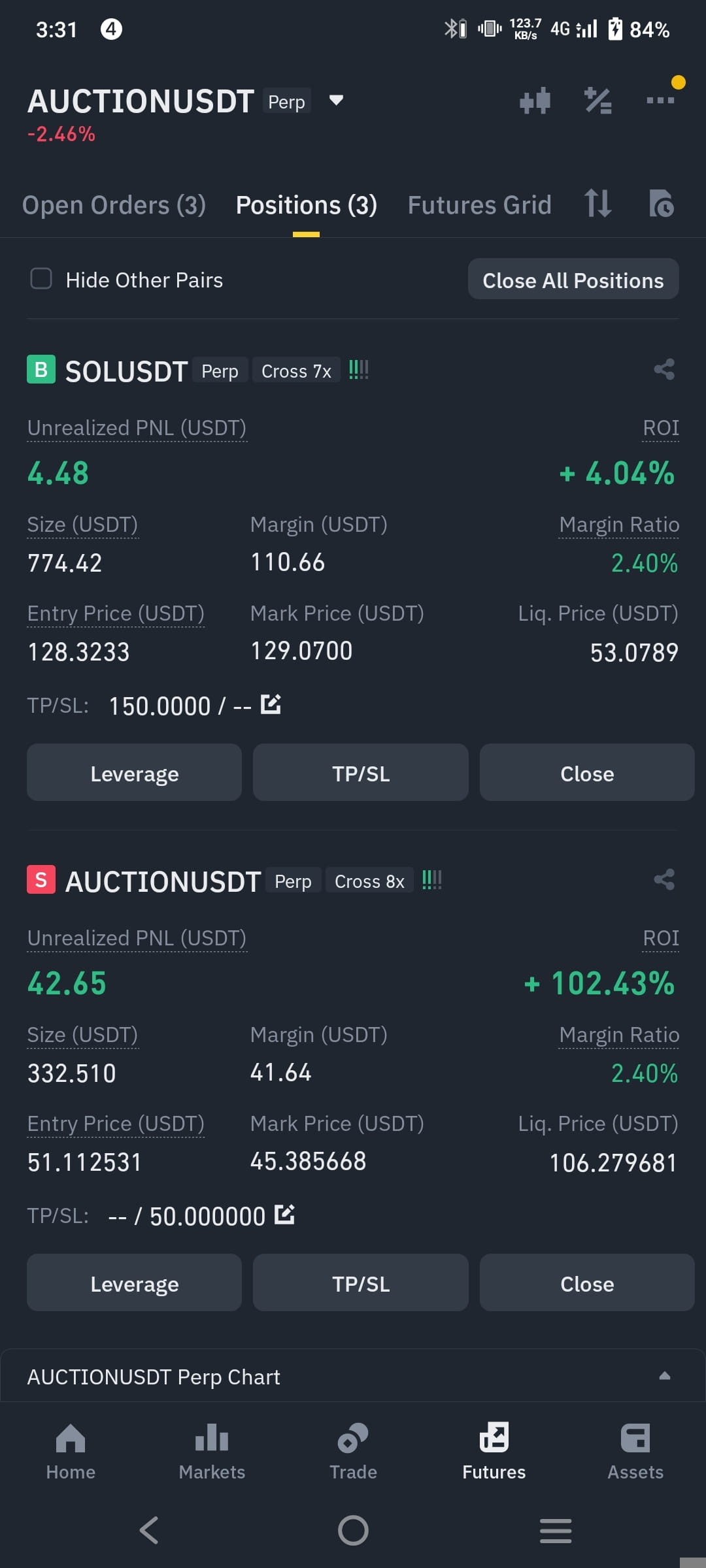Adjust Leverage for the SOLUSDT position

pyautogui.click(x=134, y=772)
